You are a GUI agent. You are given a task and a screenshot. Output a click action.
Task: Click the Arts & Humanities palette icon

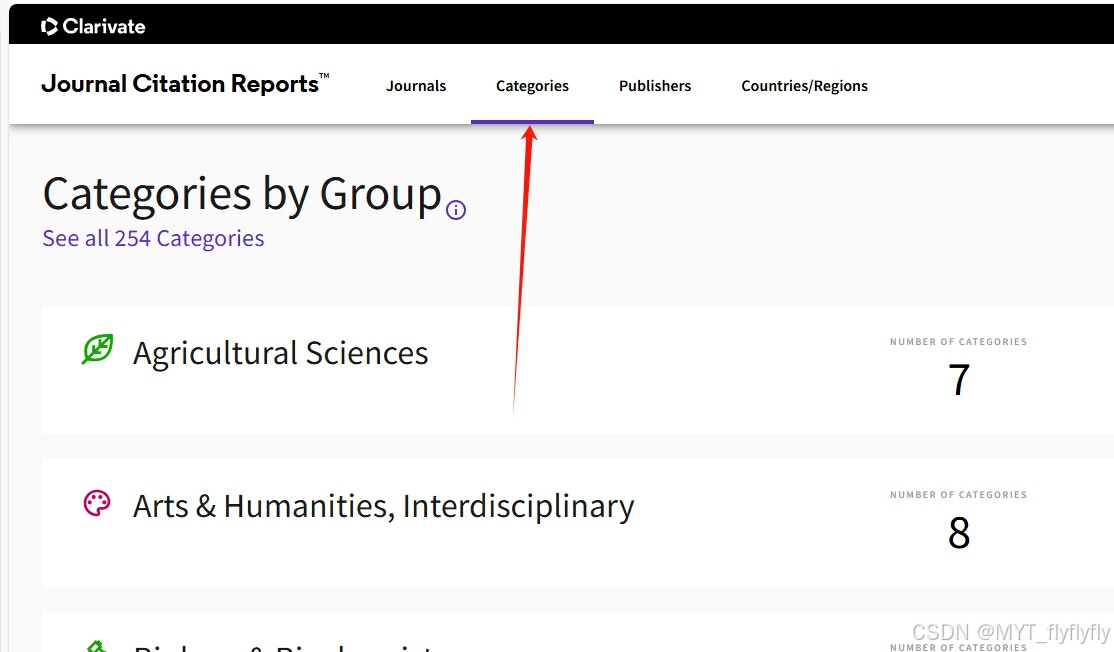pyautogui.click(x=97, y=504)
